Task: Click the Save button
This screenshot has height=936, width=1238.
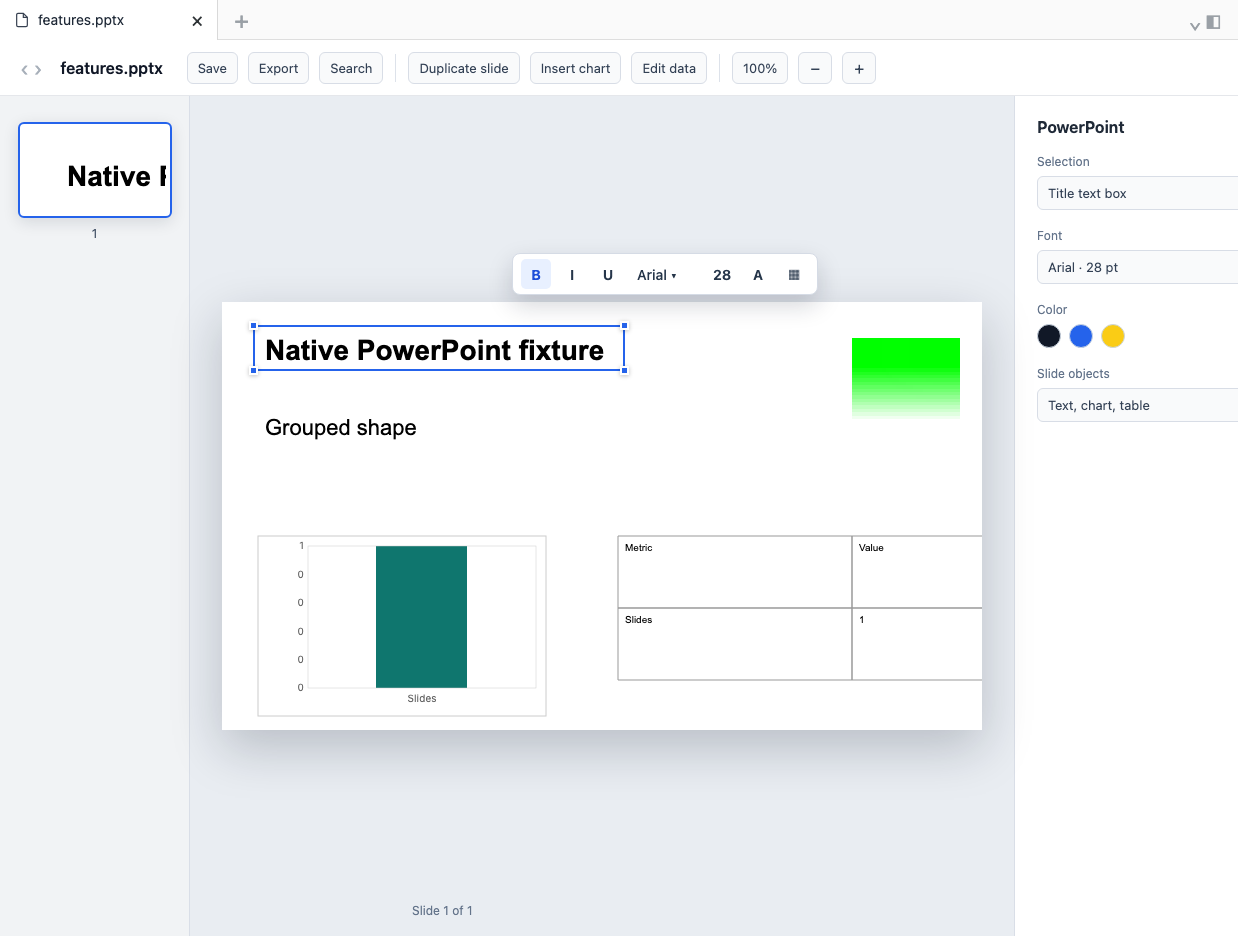Action: point(212,68)
